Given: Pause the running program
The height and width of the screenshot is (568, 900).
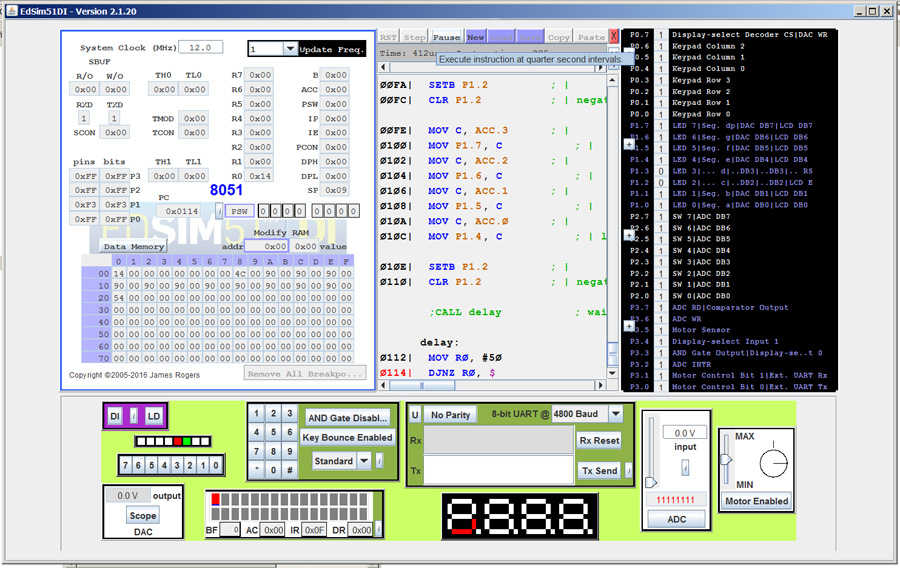Looking at the screenshot, I should point(447,37).
